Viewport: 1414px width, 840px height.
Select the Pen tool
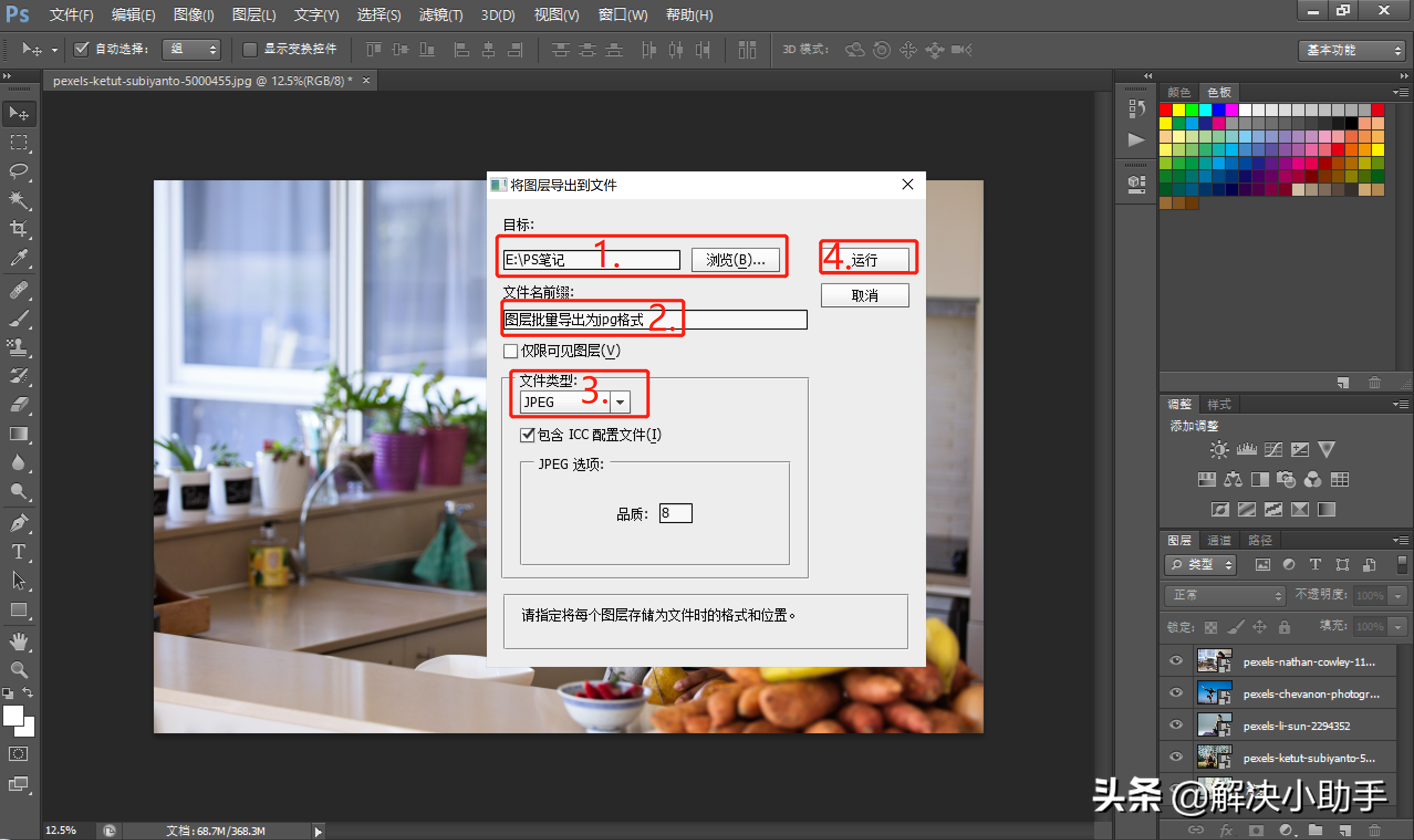tap(19, 523)
